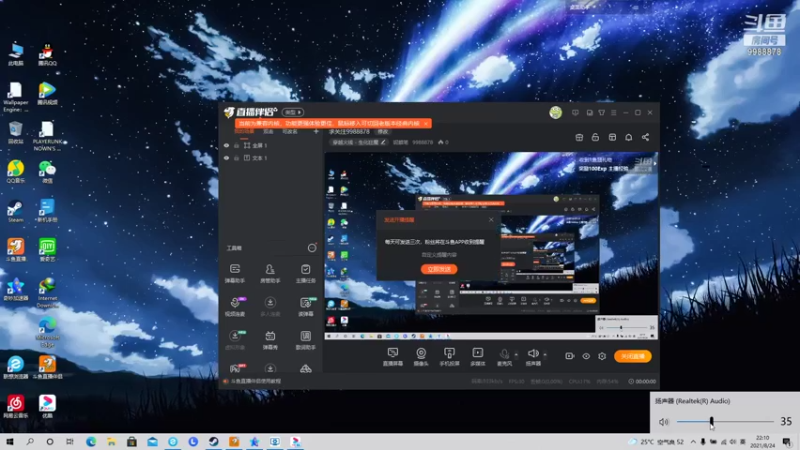Screen dimensions: 800x450
Task: Open the Steam desktop shortcut
Action: click(x=15, y=211)
